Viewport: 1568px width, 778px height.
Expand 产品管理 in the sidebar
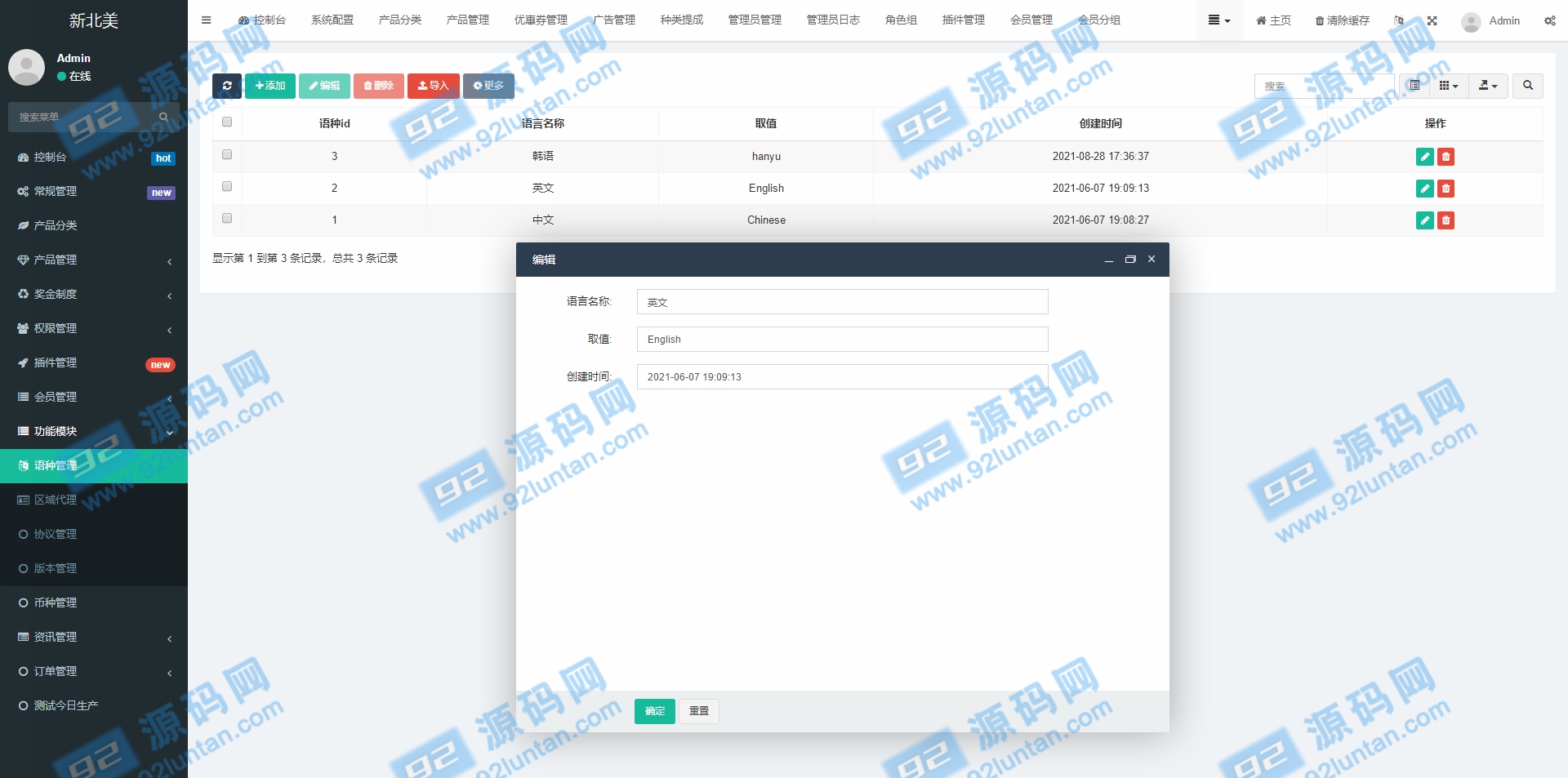[x=94, y=260]
